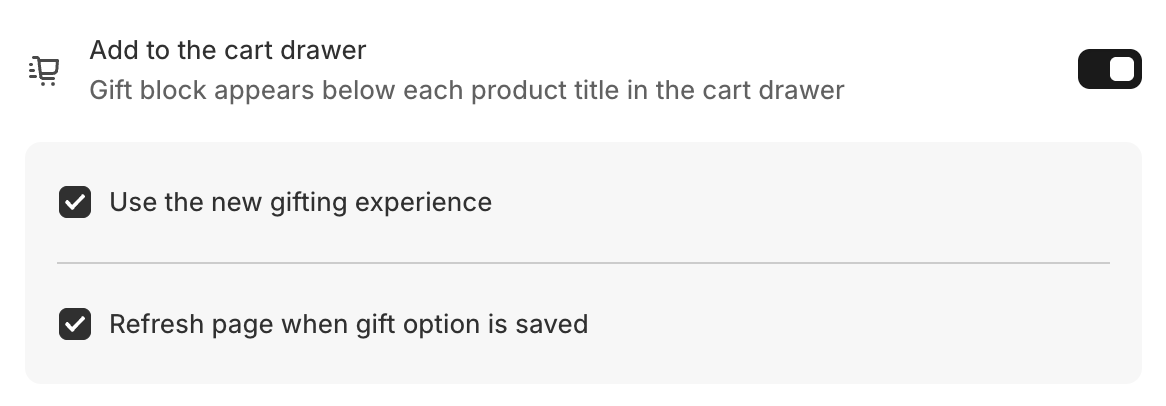Uncheck Refresh page when gift option saved

[75, 324]
